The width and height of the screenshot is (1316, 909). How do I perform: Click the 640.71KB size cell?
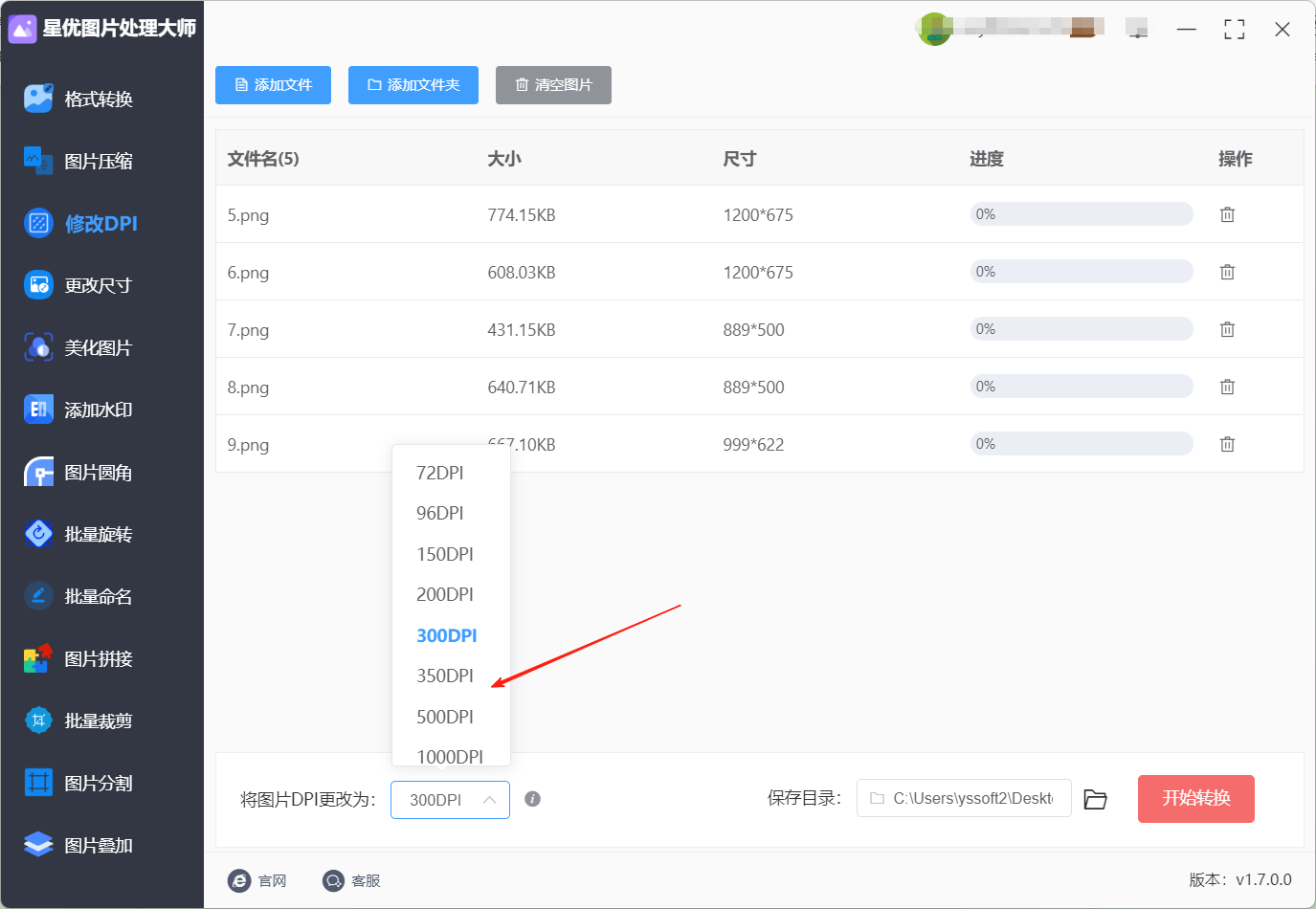point(522,388)
